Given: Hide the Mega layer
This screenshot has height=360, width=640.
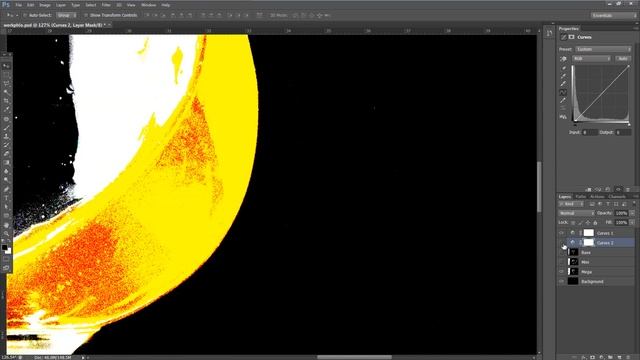Looking at the screenshot, I should point(562,272).
